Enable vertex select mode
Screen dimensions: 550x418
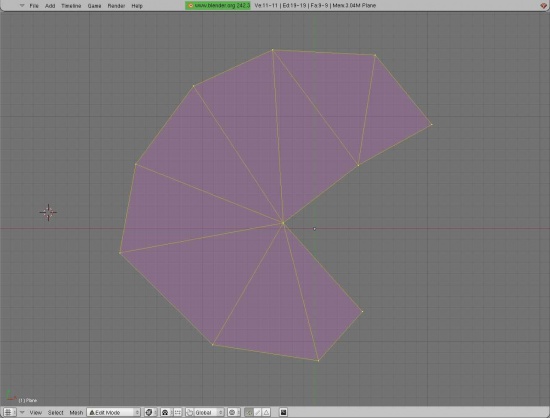tap(249, 412)
